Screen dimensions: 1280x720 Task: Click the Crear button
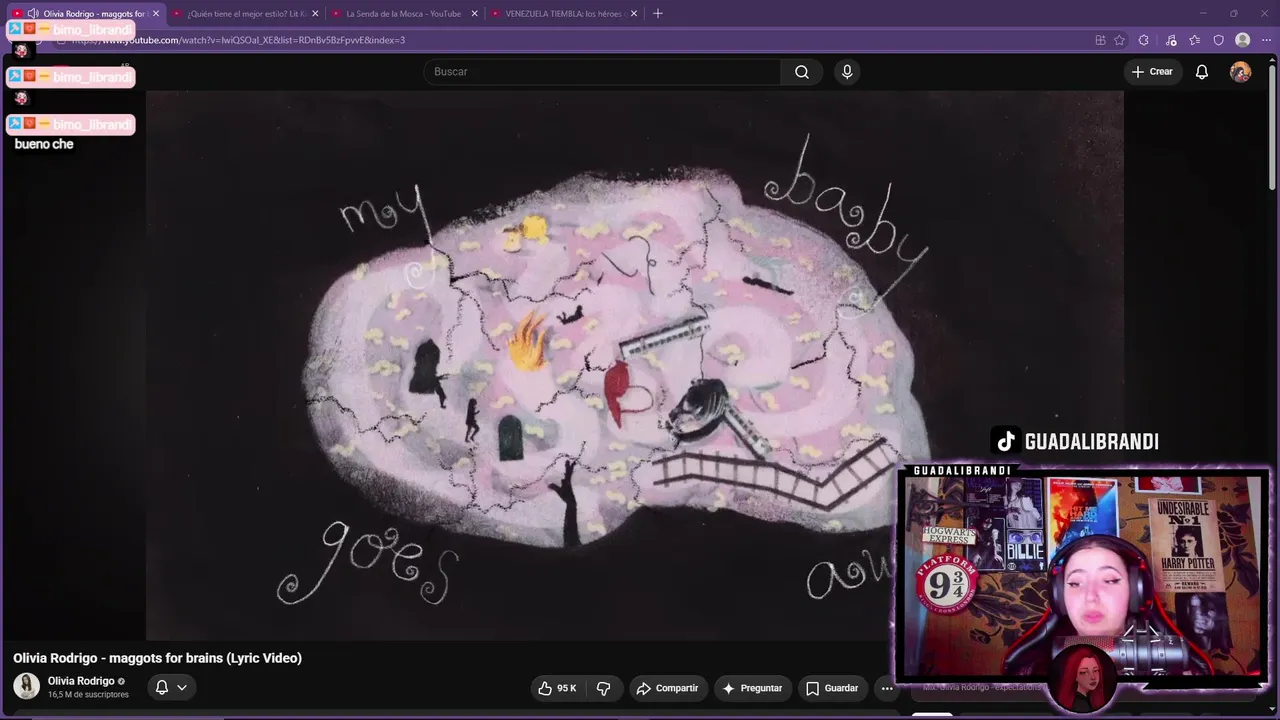(1152, 72)
